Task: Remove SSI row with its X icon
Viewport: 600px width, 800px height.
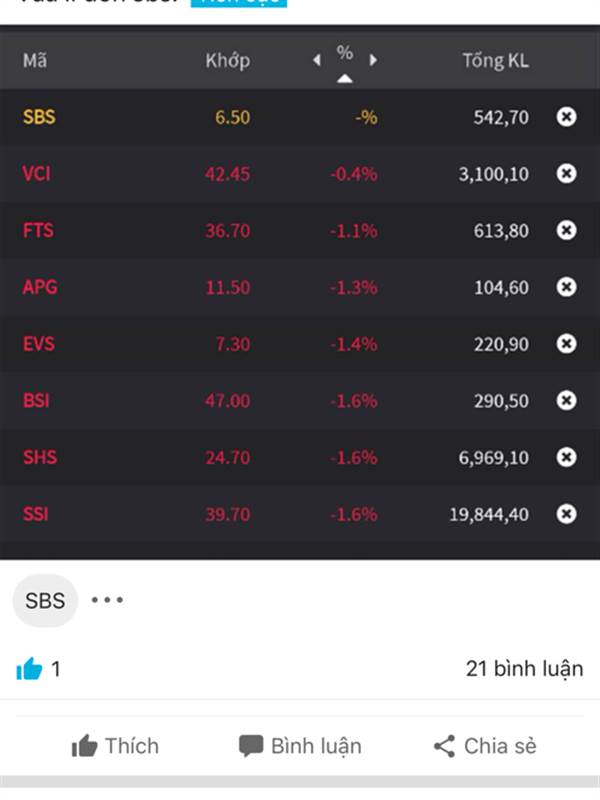Action: click(566, 513)
